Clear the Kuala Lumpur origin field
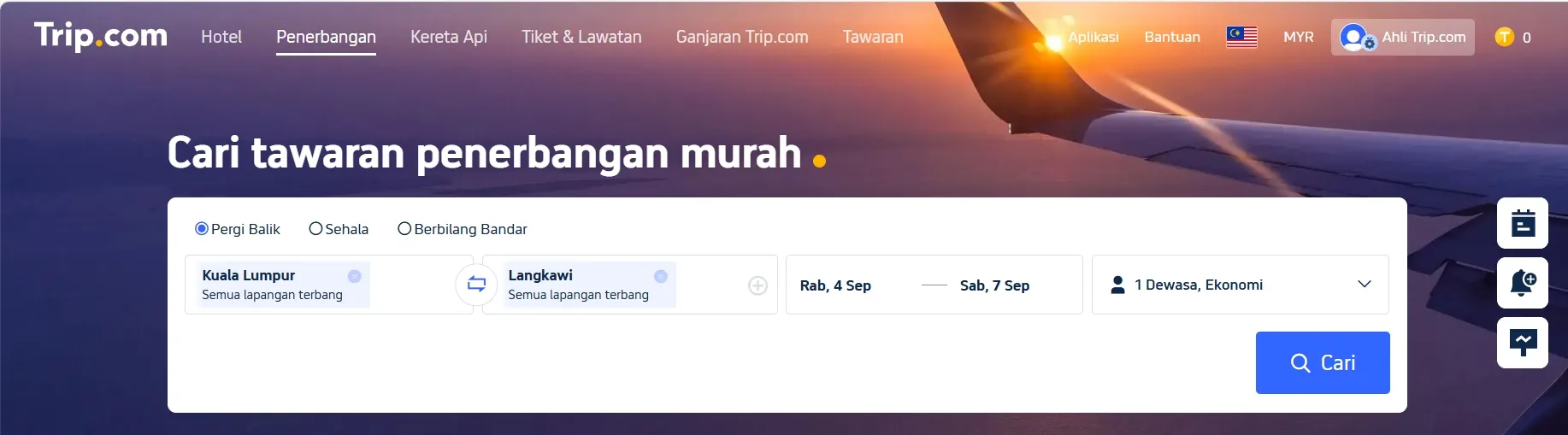1568x435 pixels. pos(354,276)
